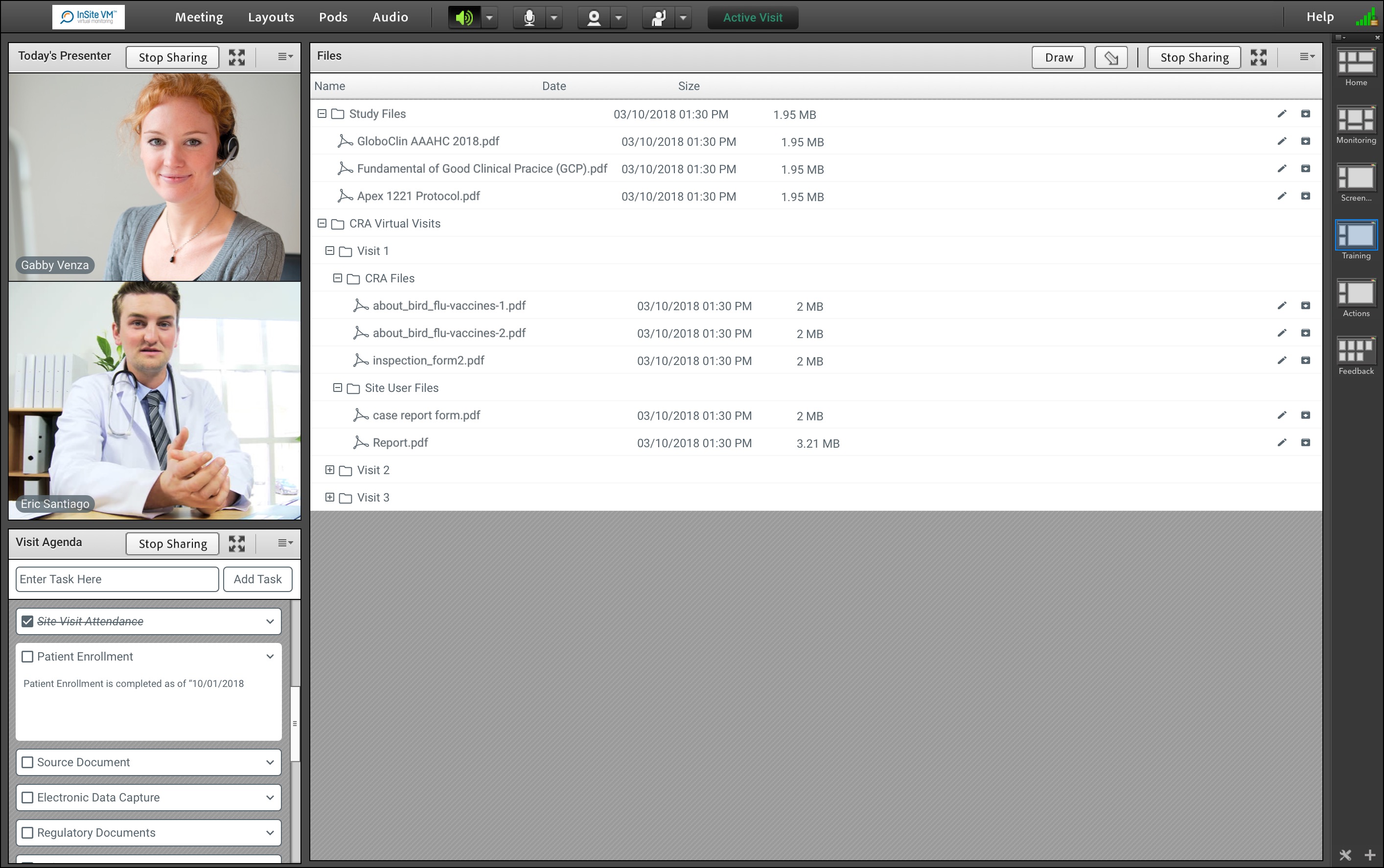Click the Add Task button
Screen dimensions: 1384x868
pyautogui.click(x=258, y=579)
